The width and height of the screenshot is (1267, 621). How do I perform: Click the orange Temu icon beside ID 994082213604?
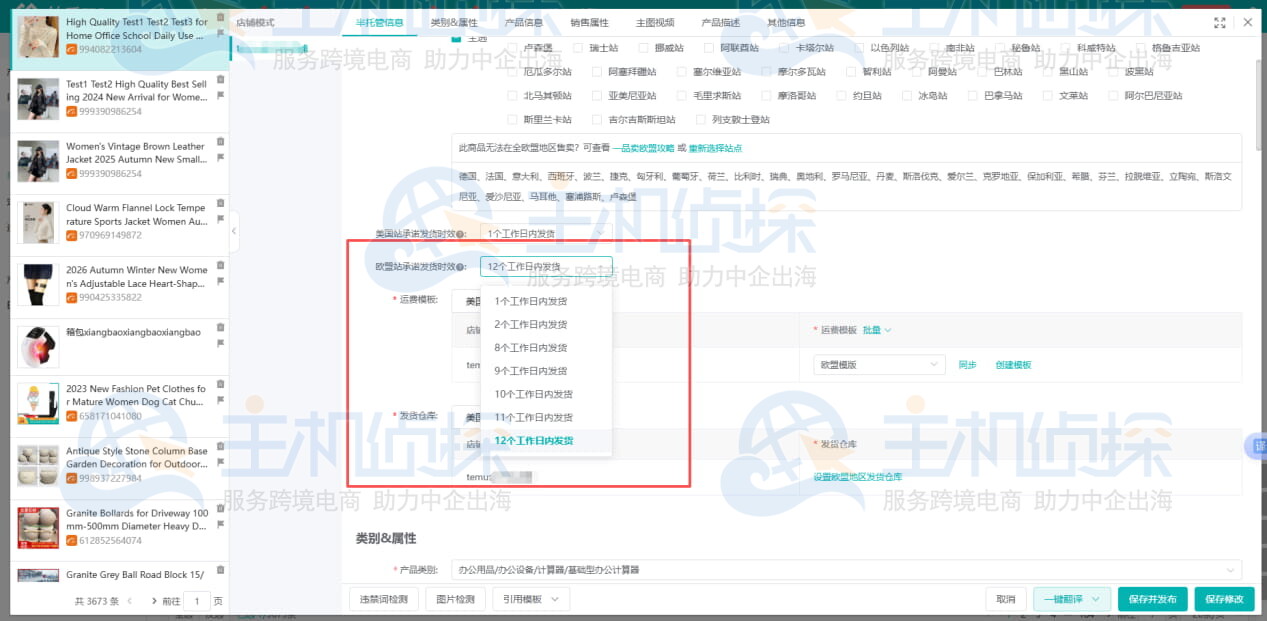[71, 48]
